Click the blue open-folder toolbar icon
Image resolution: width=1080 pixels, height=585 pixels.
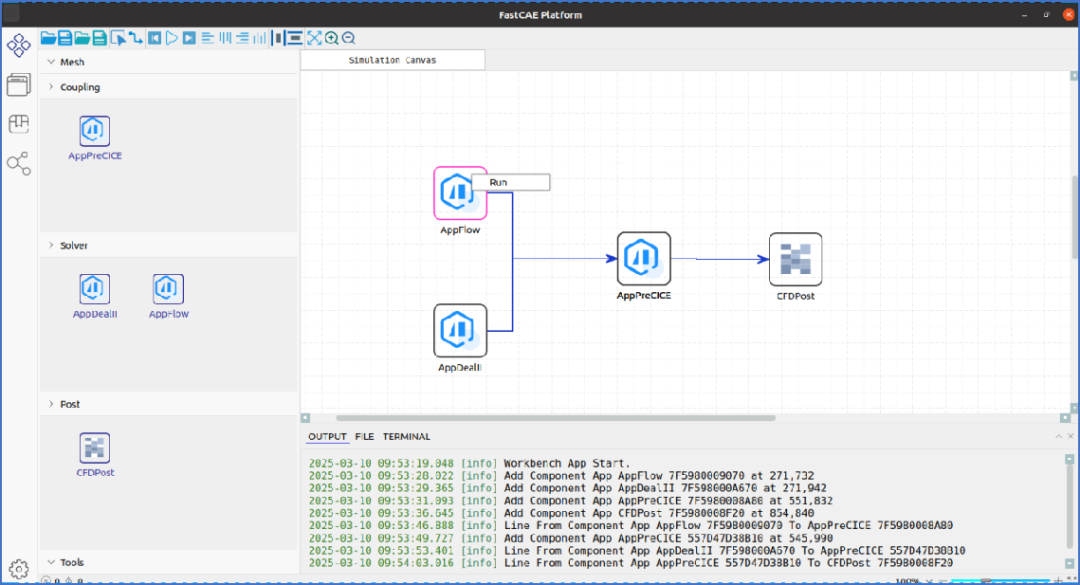(48, 38)
